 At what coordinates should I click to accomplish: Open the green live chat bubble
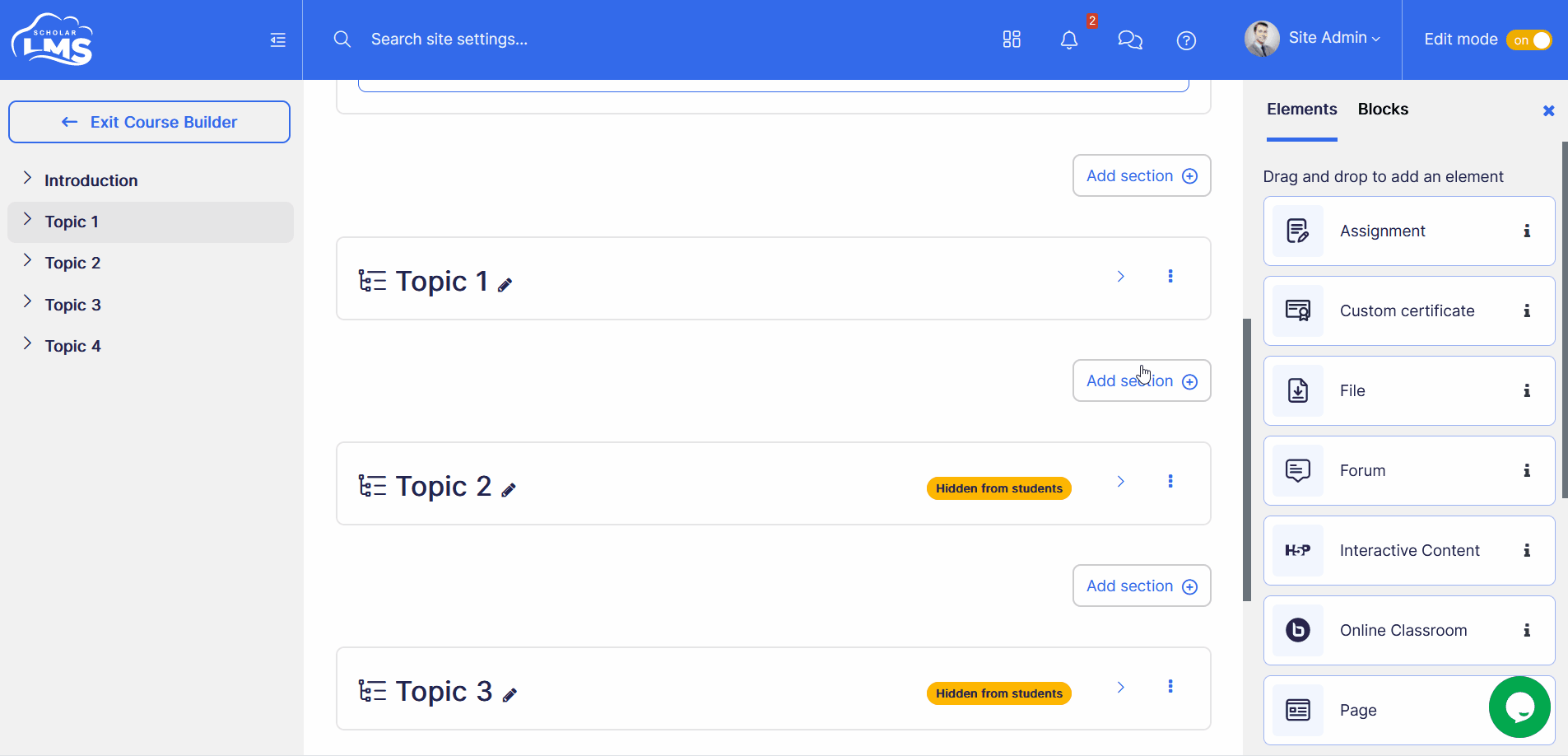click(x=1519, y=707)
